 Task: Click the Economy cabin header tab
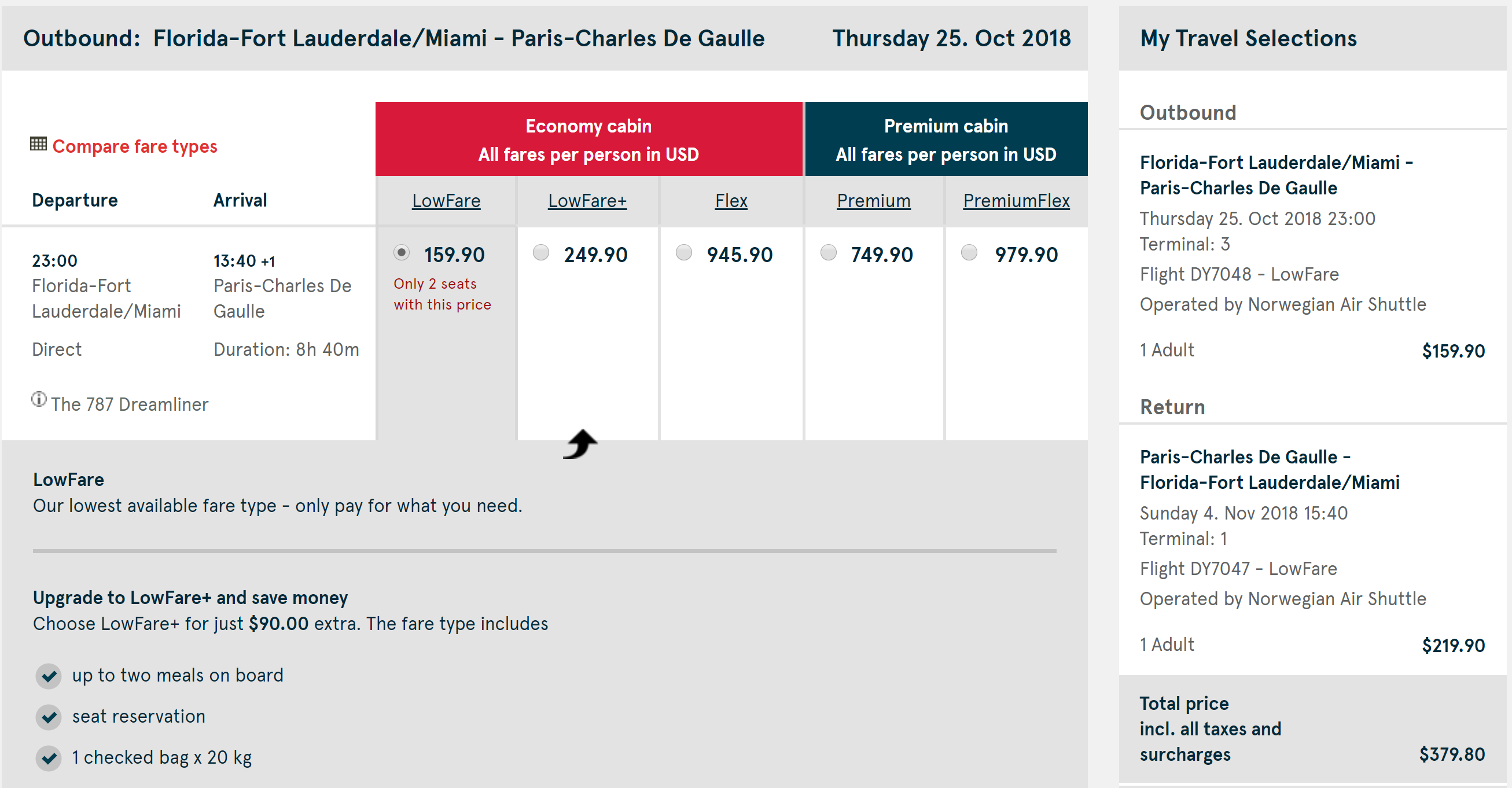[588, 139]
